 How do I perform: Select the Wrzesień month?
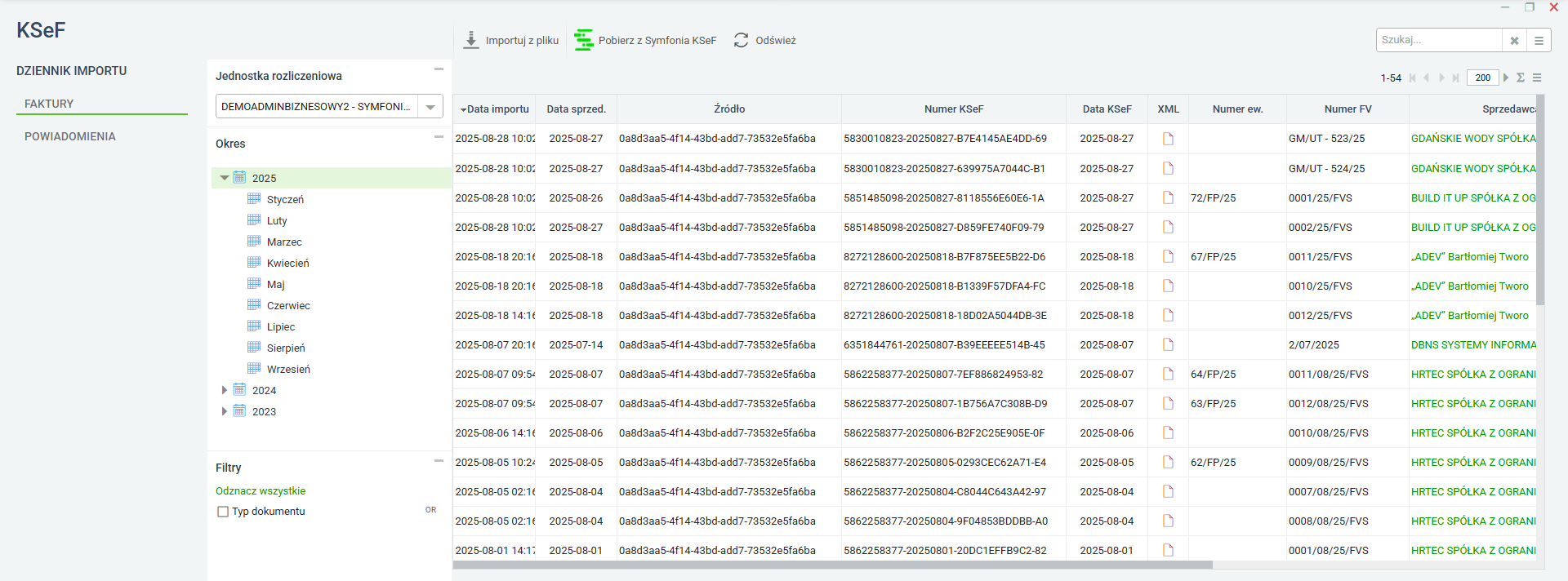tap(288, 369)
